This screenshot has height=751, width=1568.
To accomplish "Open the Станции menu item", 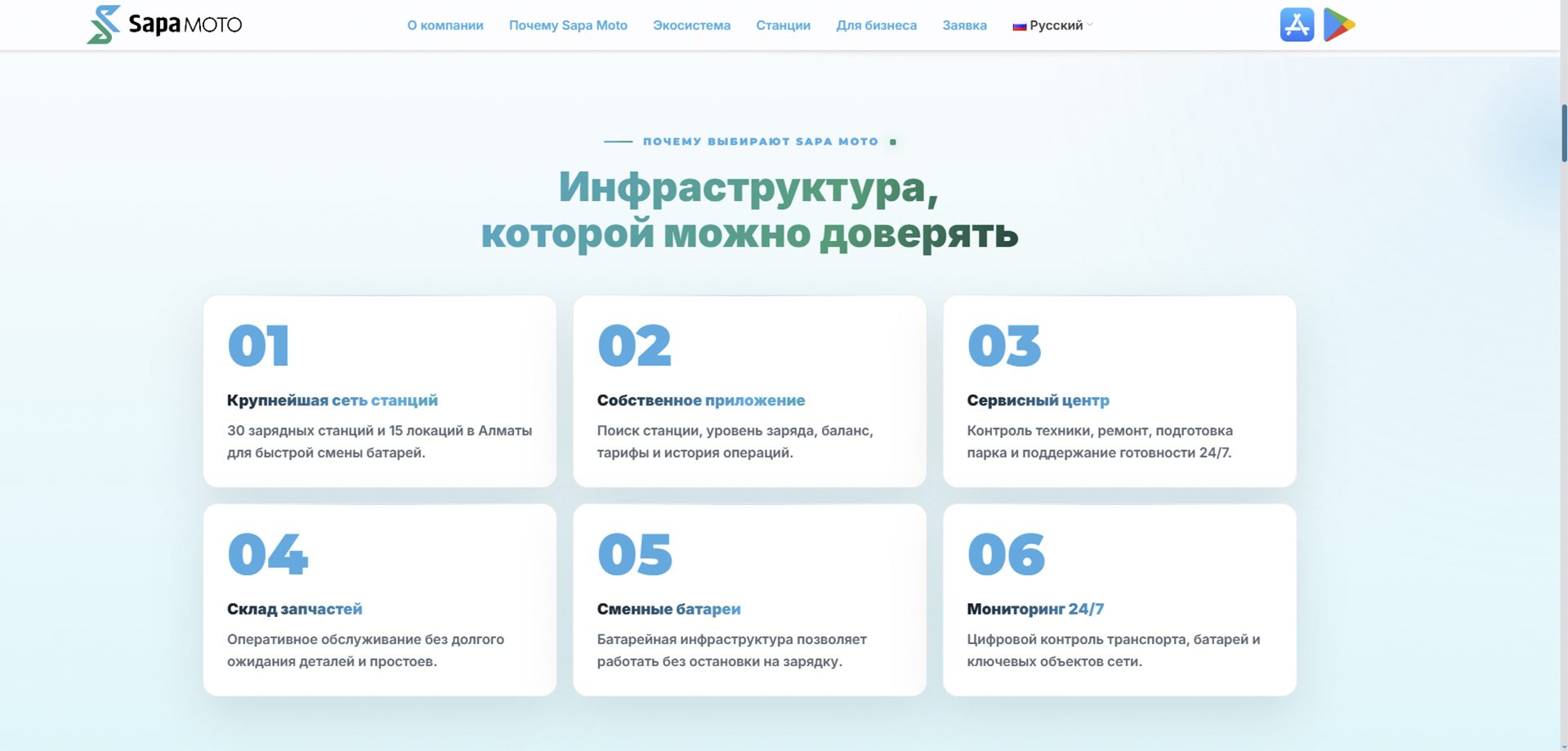I will click(783, 25).
